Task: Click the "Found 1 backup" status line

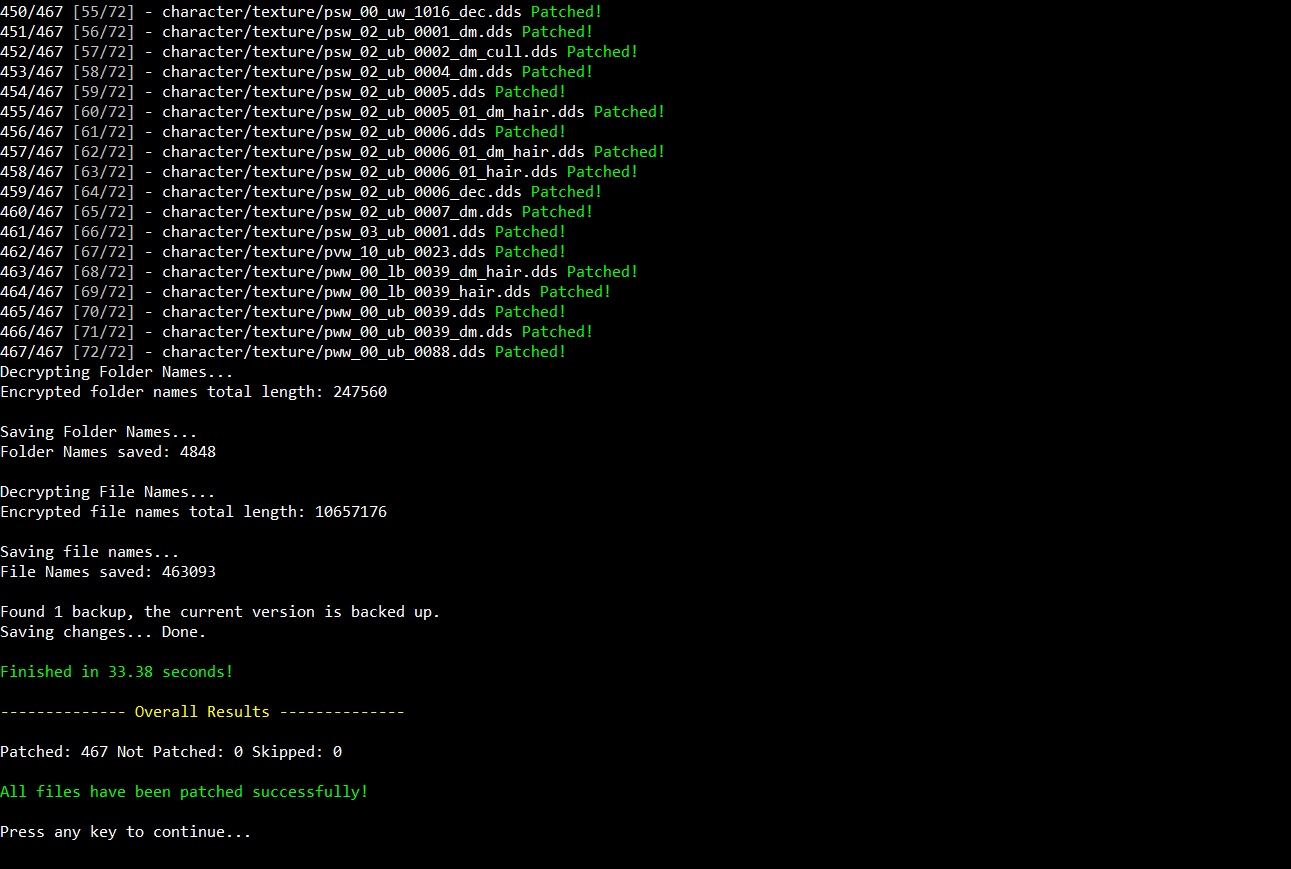Action: pos(220,612)
